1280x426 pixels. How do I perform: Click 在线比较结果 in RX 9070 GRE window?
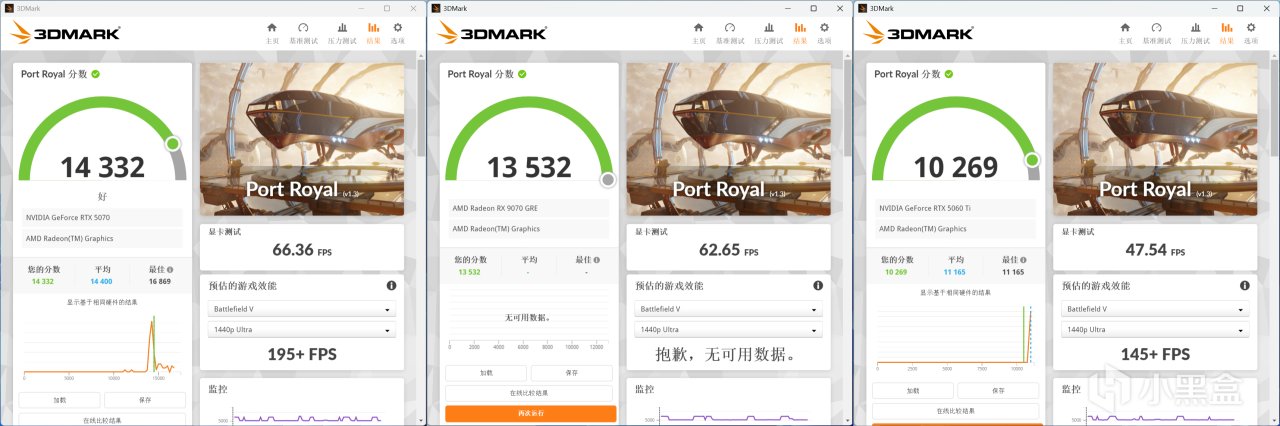pos(529,393)
